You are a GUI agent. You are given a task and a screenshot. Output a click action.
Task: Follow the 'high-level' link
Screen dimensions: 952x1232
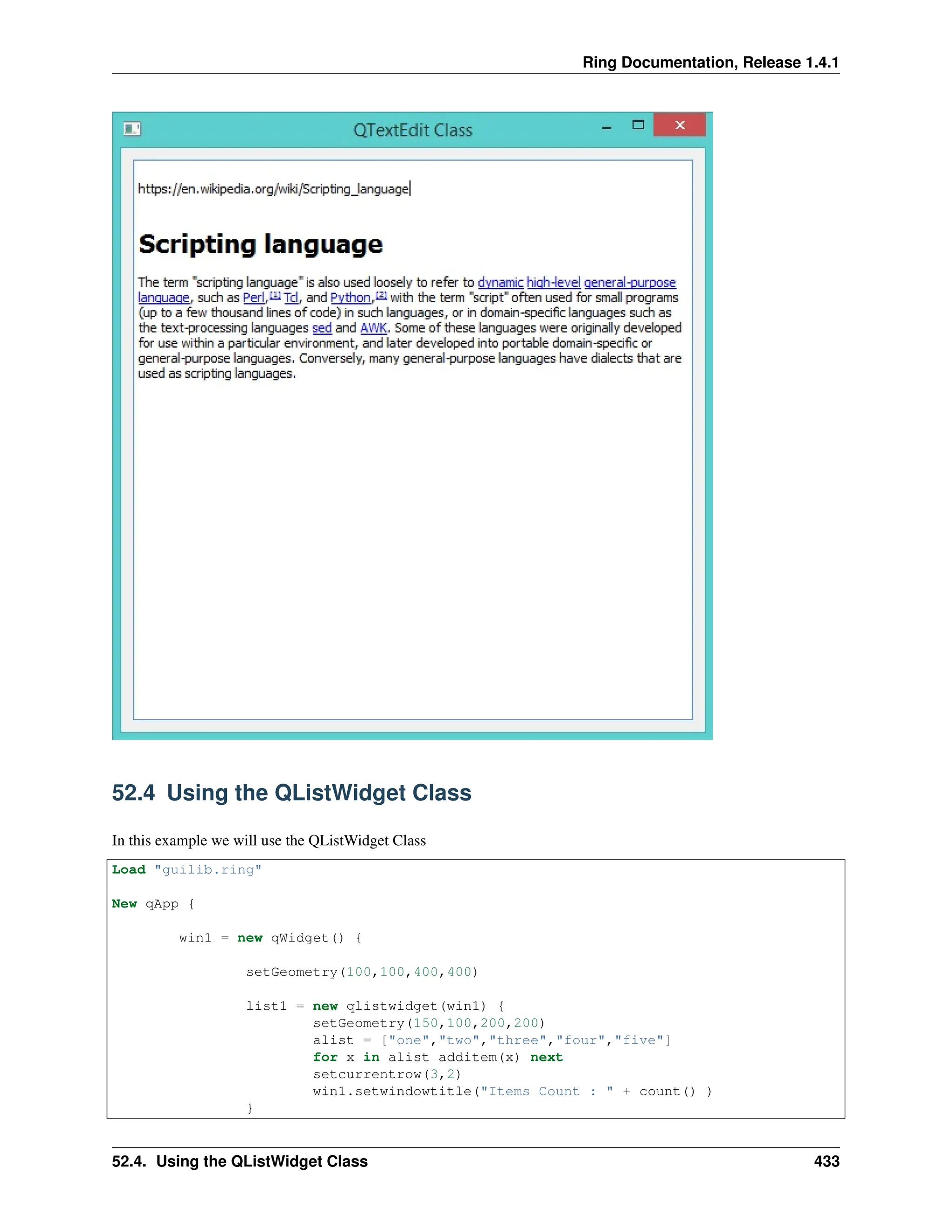[x=553, y=283]
